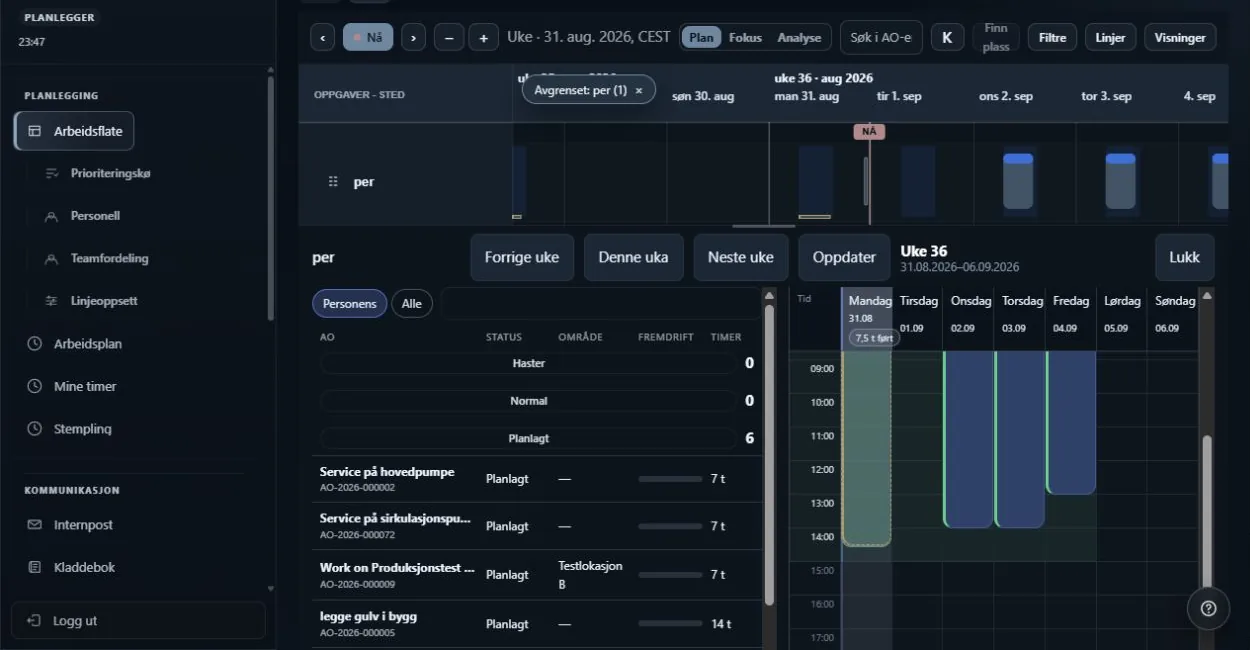This screenshot has width=1250, height=650.
Task: Jump to 'Denne uka'
Action: tap(633, 257)
